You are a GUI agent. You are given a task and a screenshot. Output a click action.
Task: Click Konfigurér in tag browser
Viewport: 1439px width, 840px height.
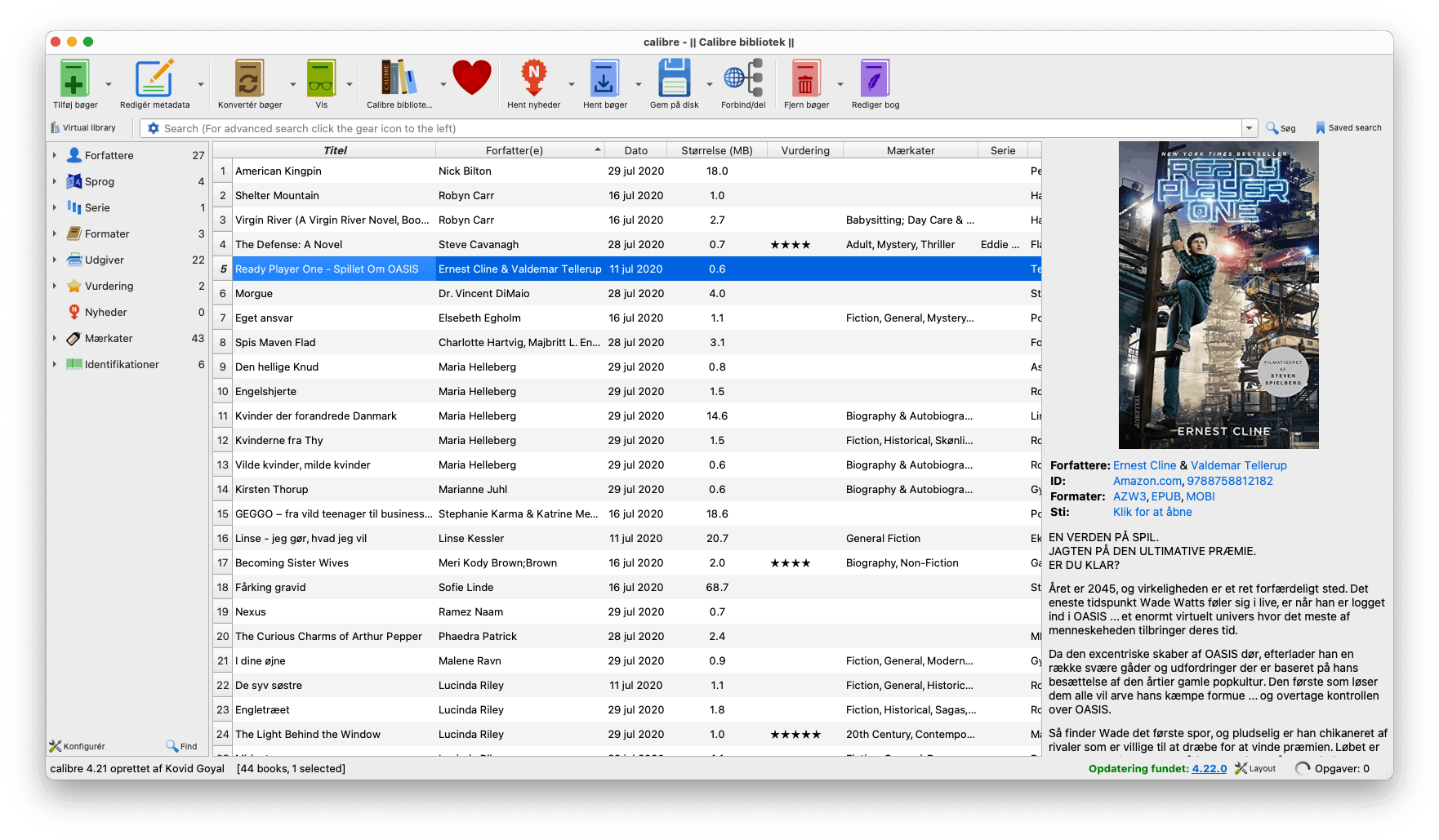[77, 746]
